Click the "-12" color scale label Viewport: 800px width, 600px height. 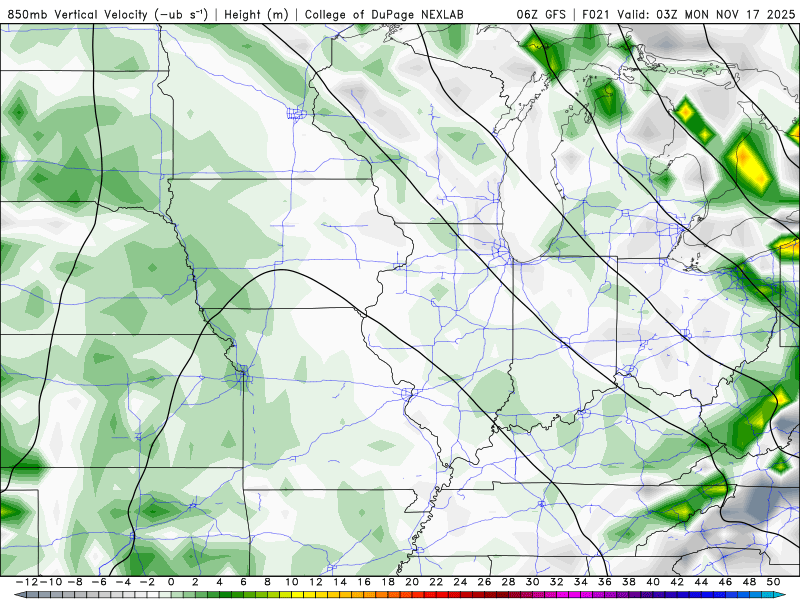pyautogui.click(x=28, y=582)
